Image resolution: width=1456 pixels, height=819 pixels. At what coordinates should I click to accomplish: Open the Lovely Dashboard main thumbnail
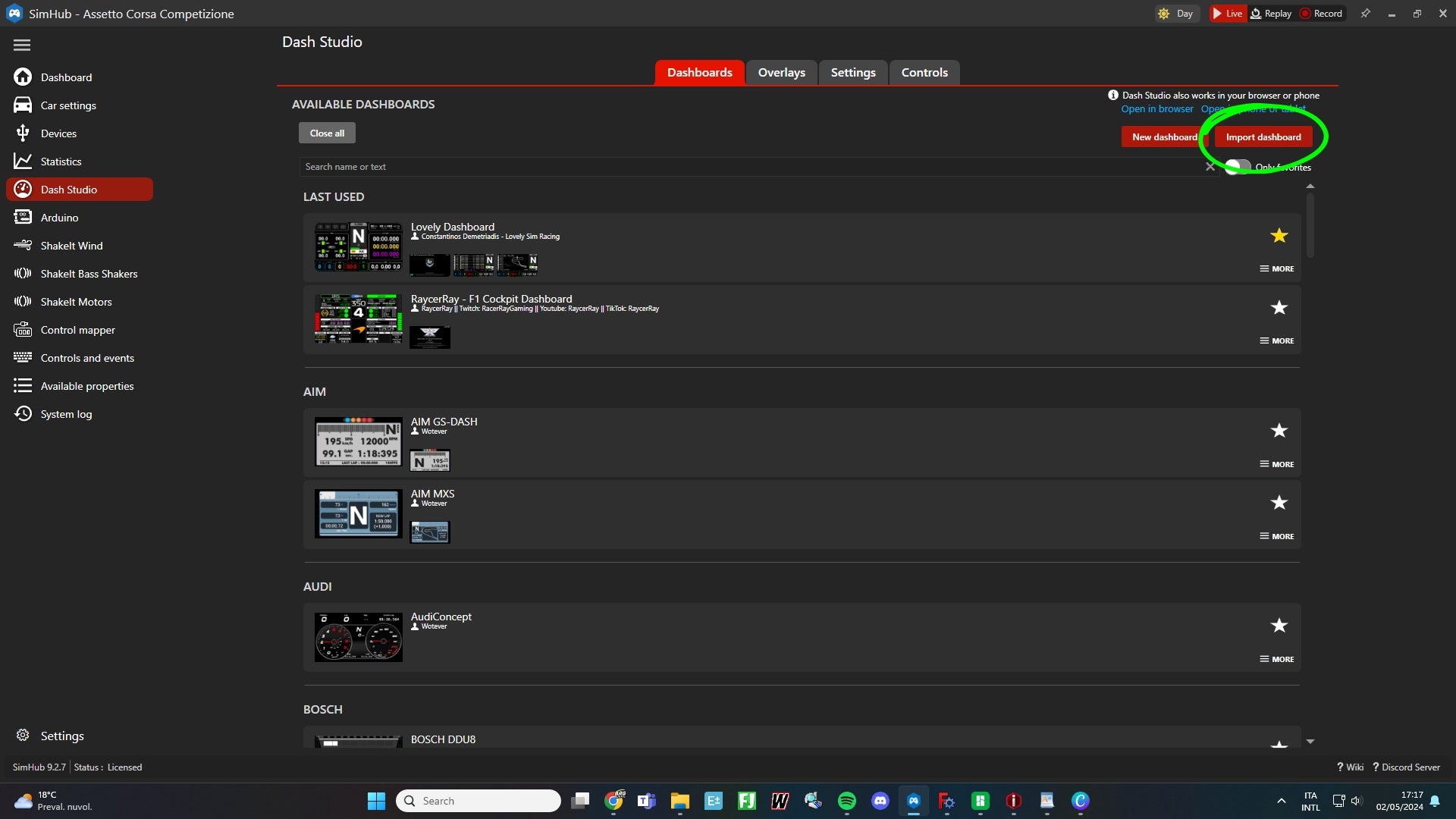(x=359, y=247)
